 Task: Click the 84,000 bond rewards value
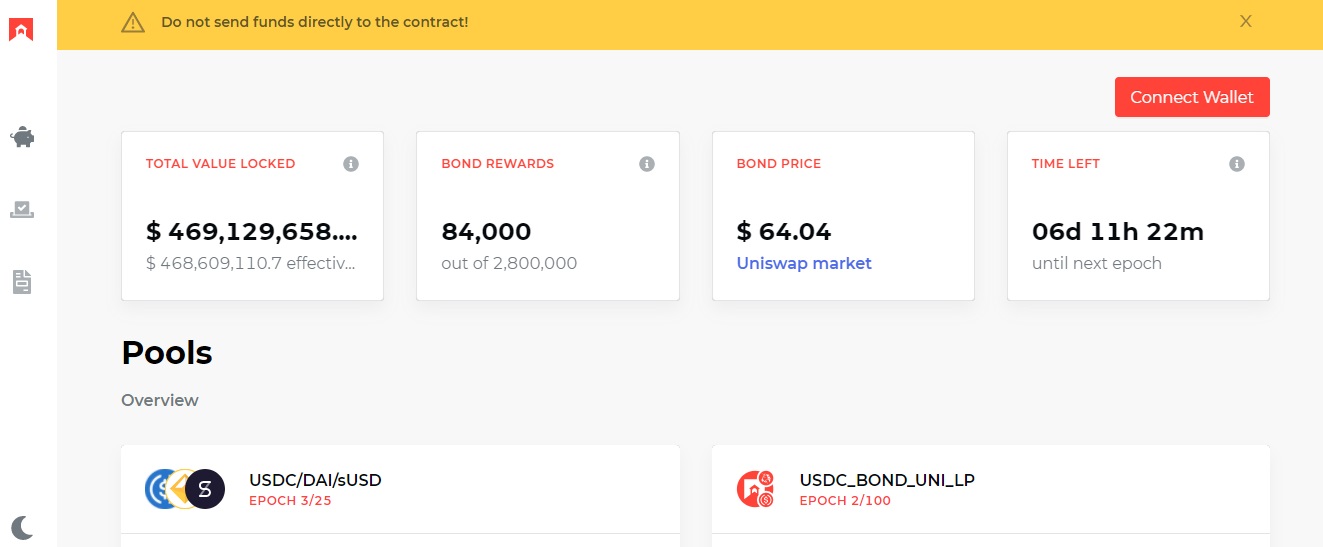click(486, 232)
